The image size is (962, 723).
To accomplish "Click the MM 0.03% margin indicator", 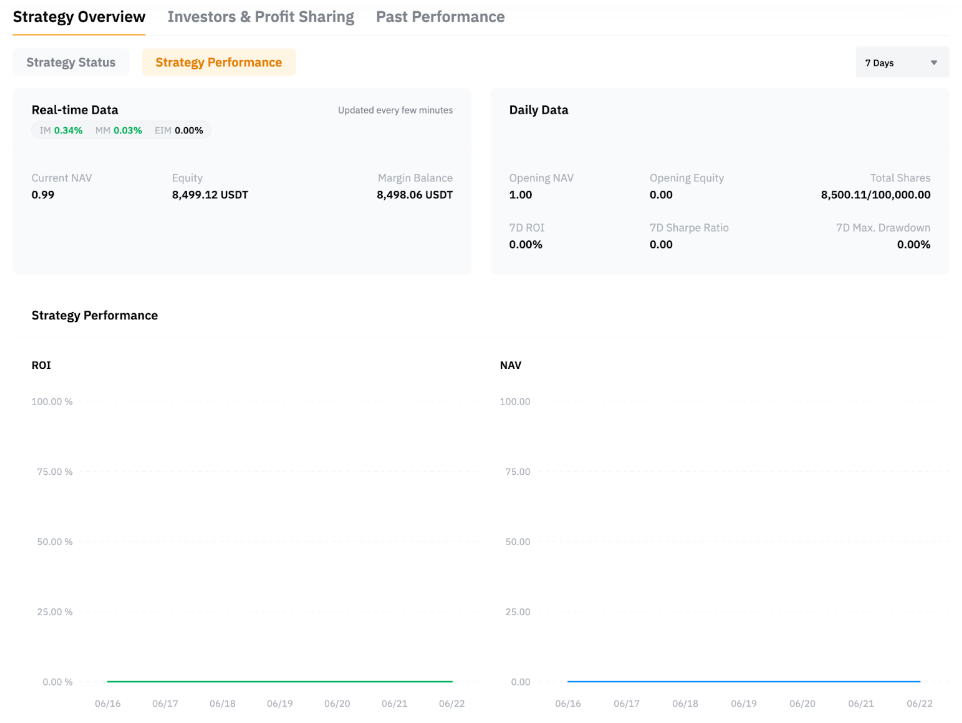I will pos(118,130).
